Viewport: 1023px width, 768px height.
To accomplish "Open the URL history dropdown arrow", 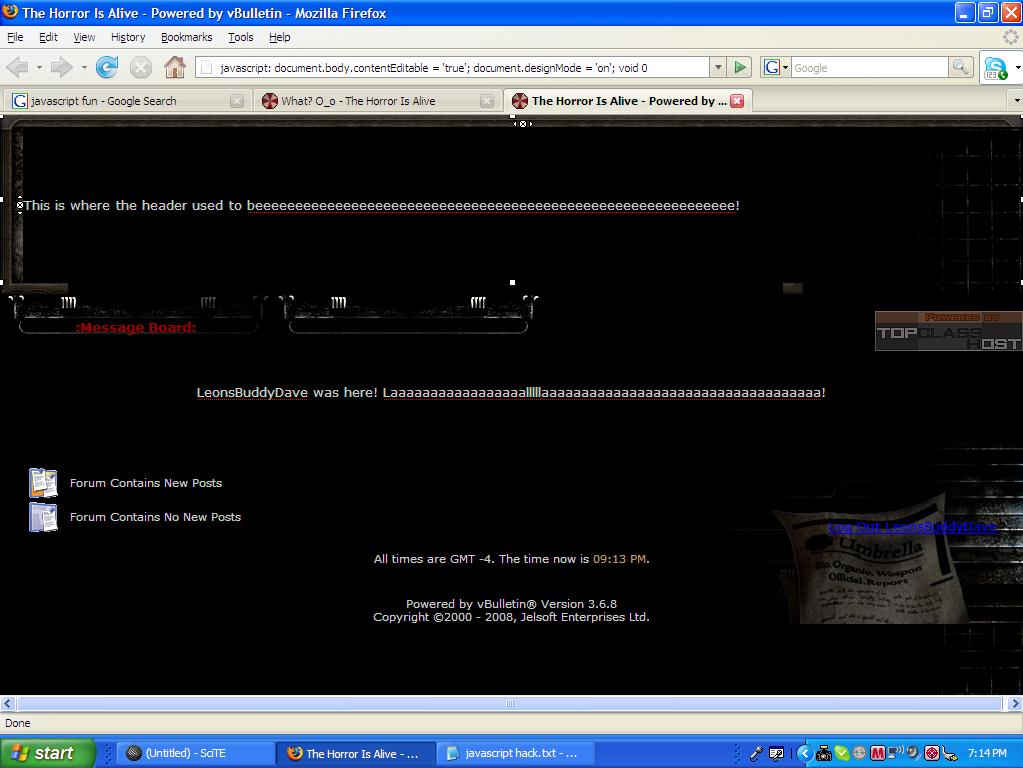I will [717, 68].
